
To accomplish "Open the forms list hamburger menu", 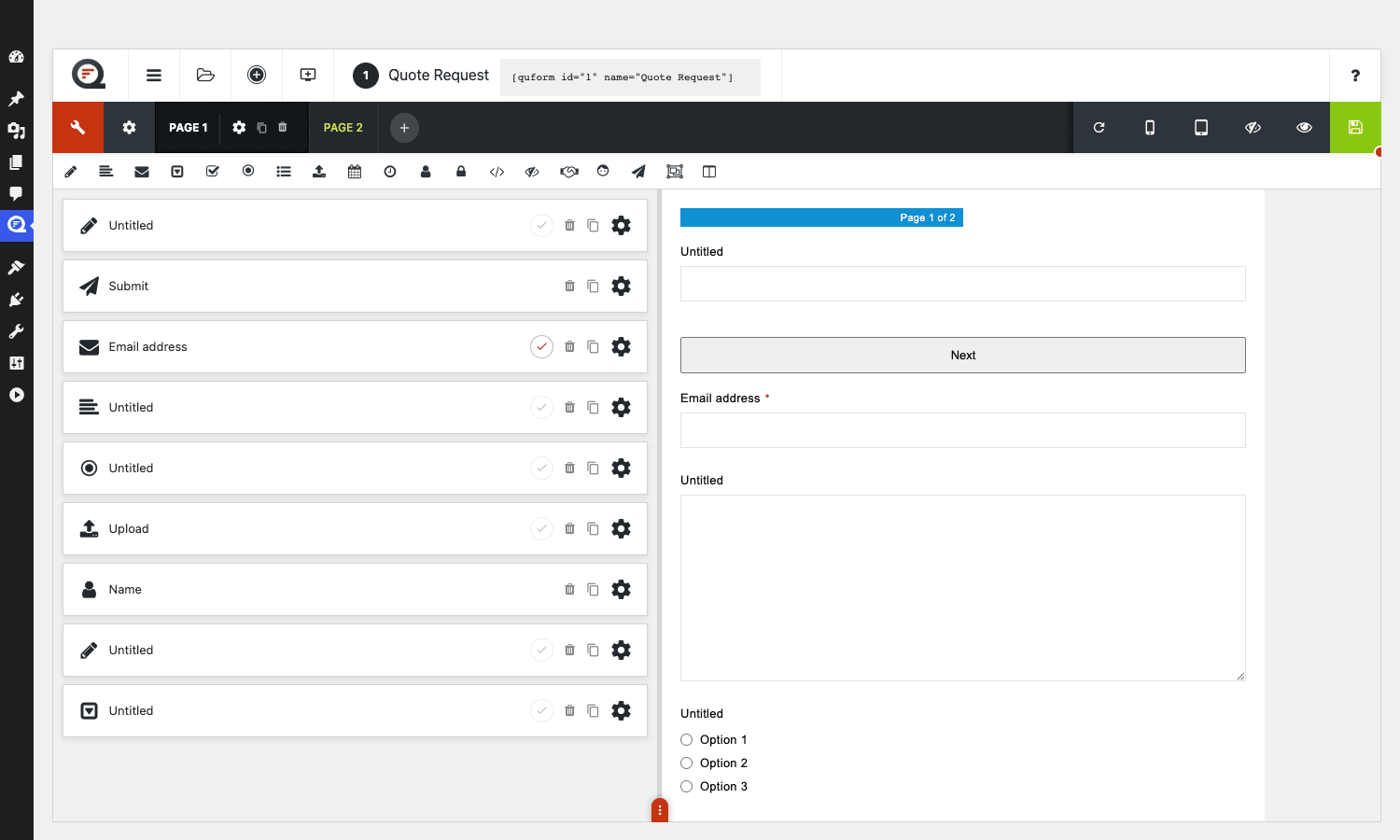I will click(x=154, y=76).
